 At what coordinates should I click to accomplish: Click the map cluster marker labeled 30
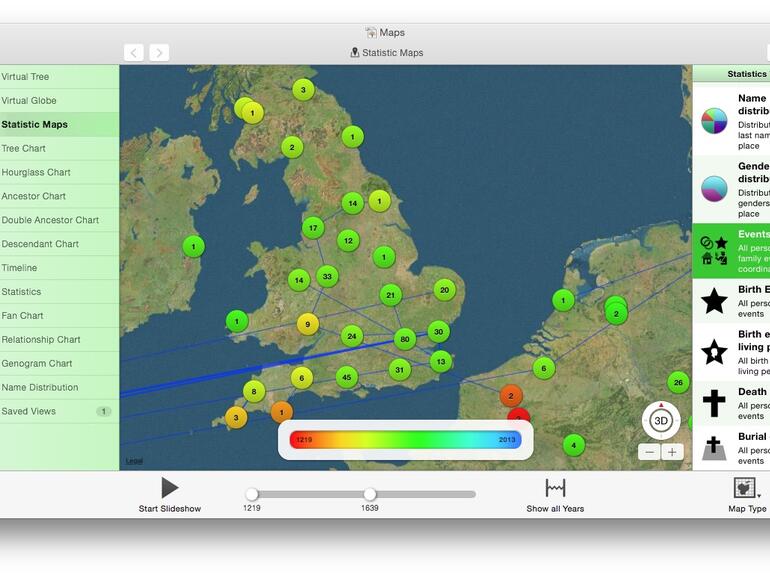tap(439, 332)
